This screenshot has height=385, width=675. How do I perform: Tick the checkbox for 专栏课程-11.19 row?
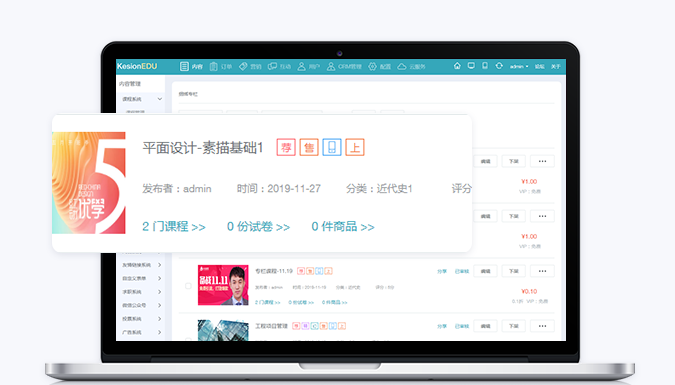(188, 286)
